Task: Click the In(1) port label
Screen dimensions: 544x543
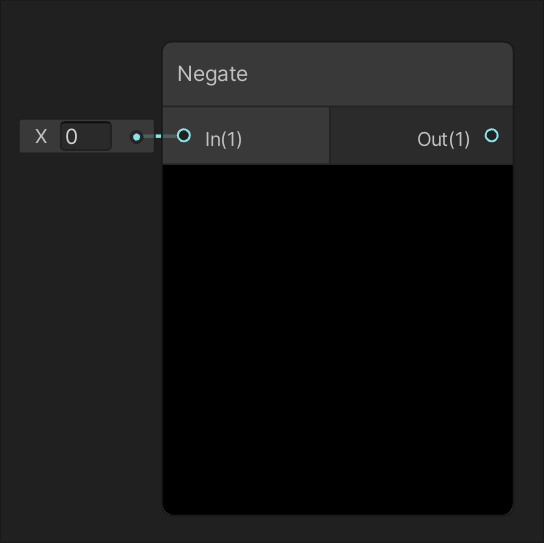Action: pyautogui.click(x=223, y=139)
